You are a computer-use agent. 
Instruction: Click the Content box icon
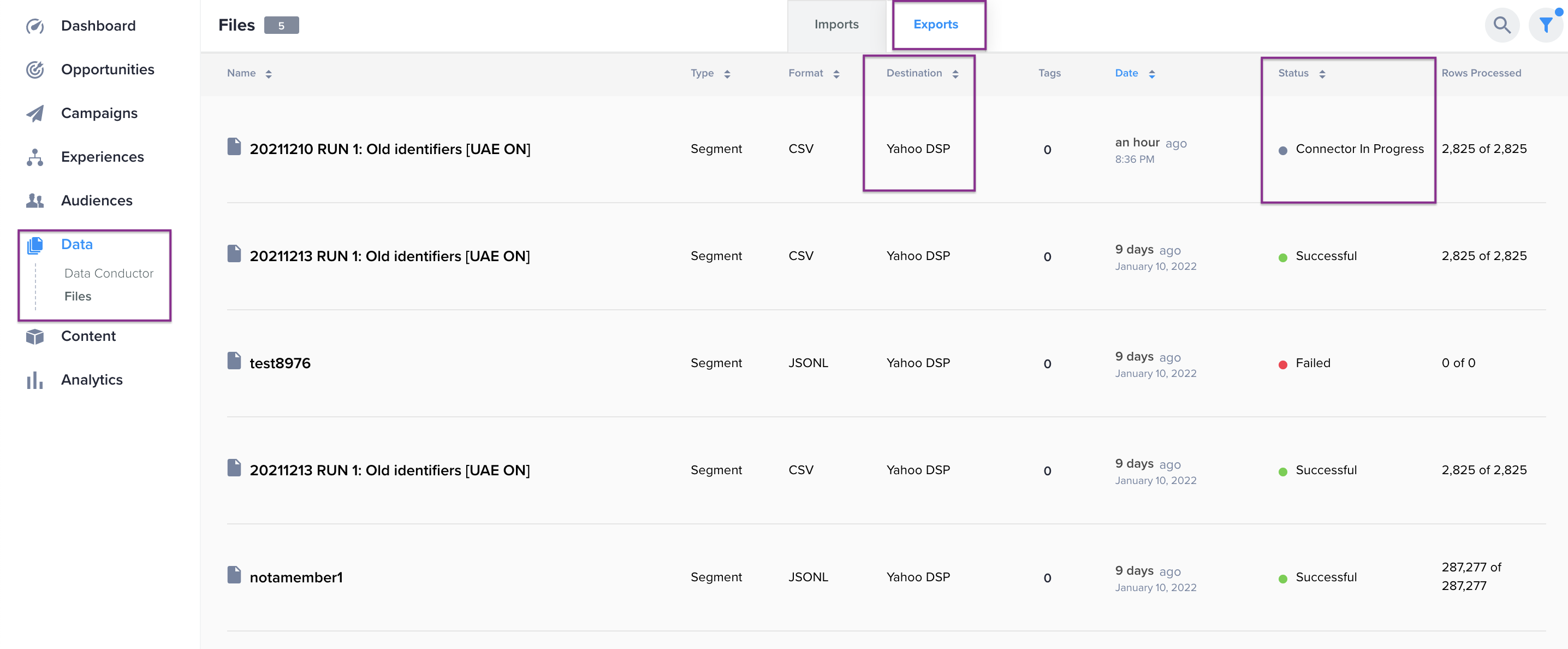(35, 336)
